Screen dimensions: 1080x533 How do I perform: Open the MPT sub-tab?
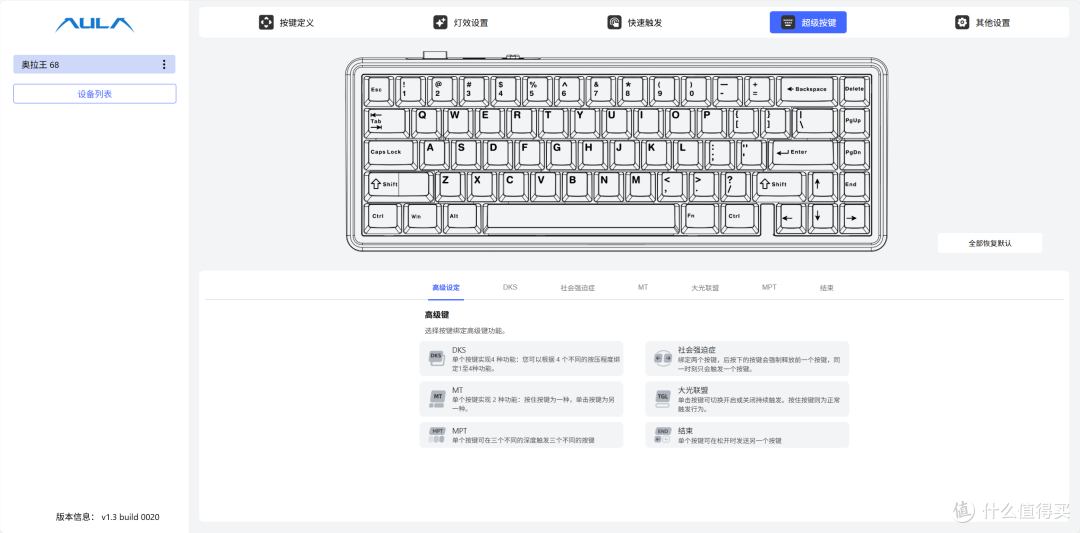[x=769, y=287]
